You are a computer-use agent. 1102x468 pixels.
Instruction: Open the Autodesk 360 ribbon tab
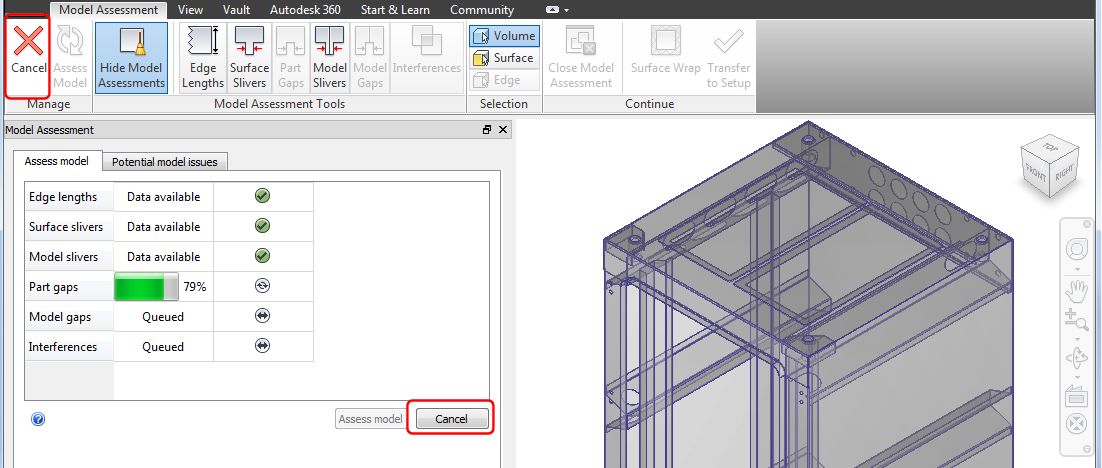pos(305,10)
